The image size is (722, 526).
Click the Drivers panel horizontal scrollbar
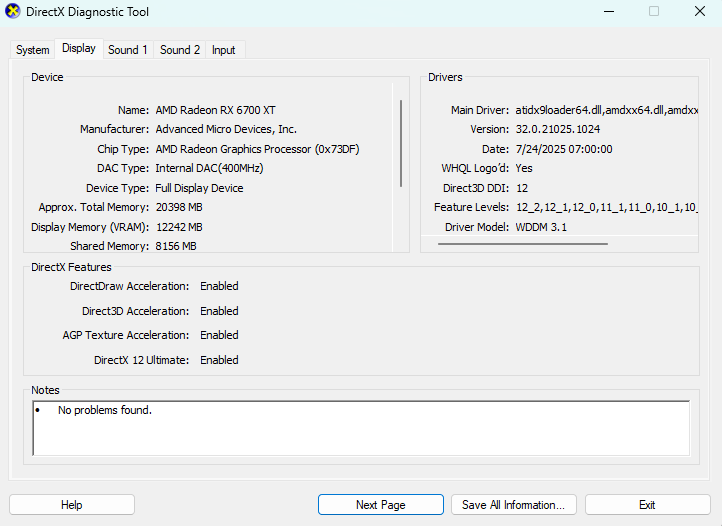coord(523,244)
